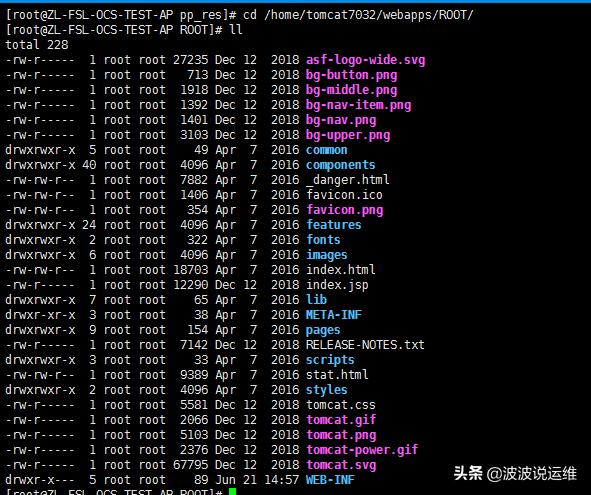Image resolution: width=591 pixels, height=495 pixels.
Task: Select the features directory name
Action: [x=334, y=225]
